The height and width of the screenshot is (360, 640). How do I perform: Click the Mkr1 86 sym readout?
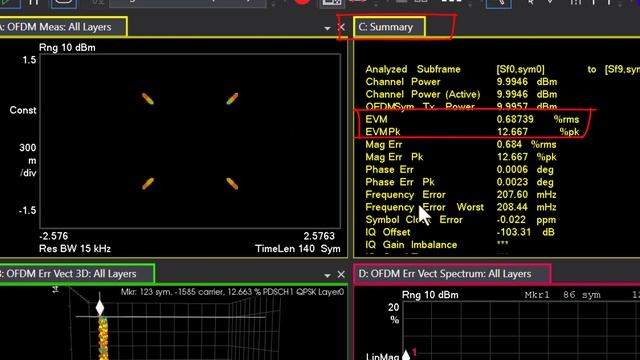click(x=562, y=295)
